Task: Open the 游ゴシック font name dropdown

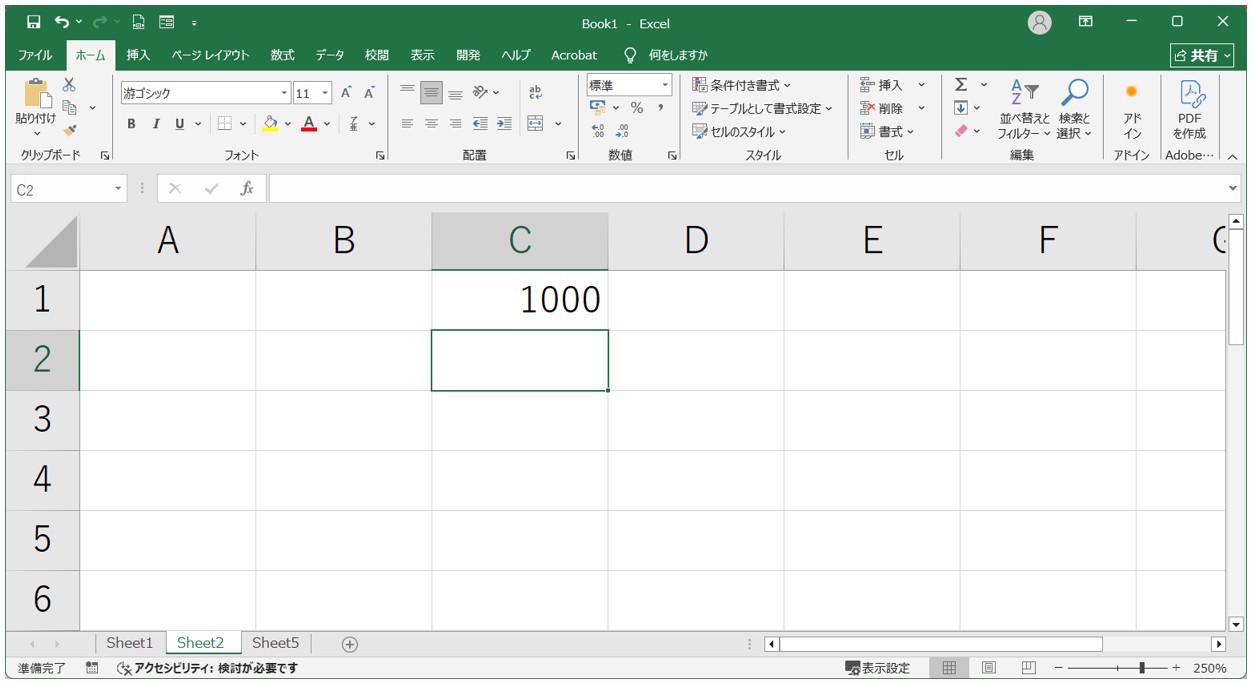Action: [x=284, y=93]
